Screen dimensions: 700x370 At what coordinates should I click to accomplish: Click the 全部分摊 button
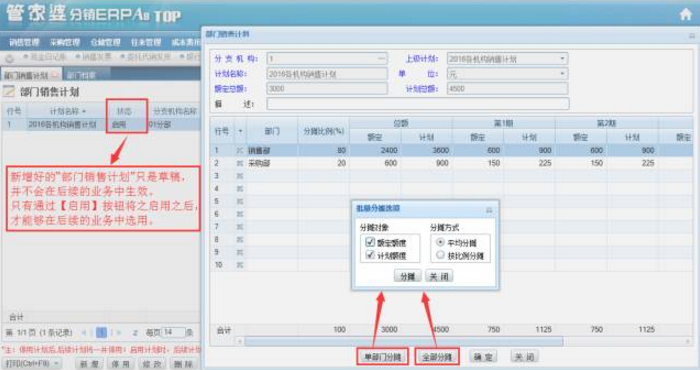coord(437,357)
